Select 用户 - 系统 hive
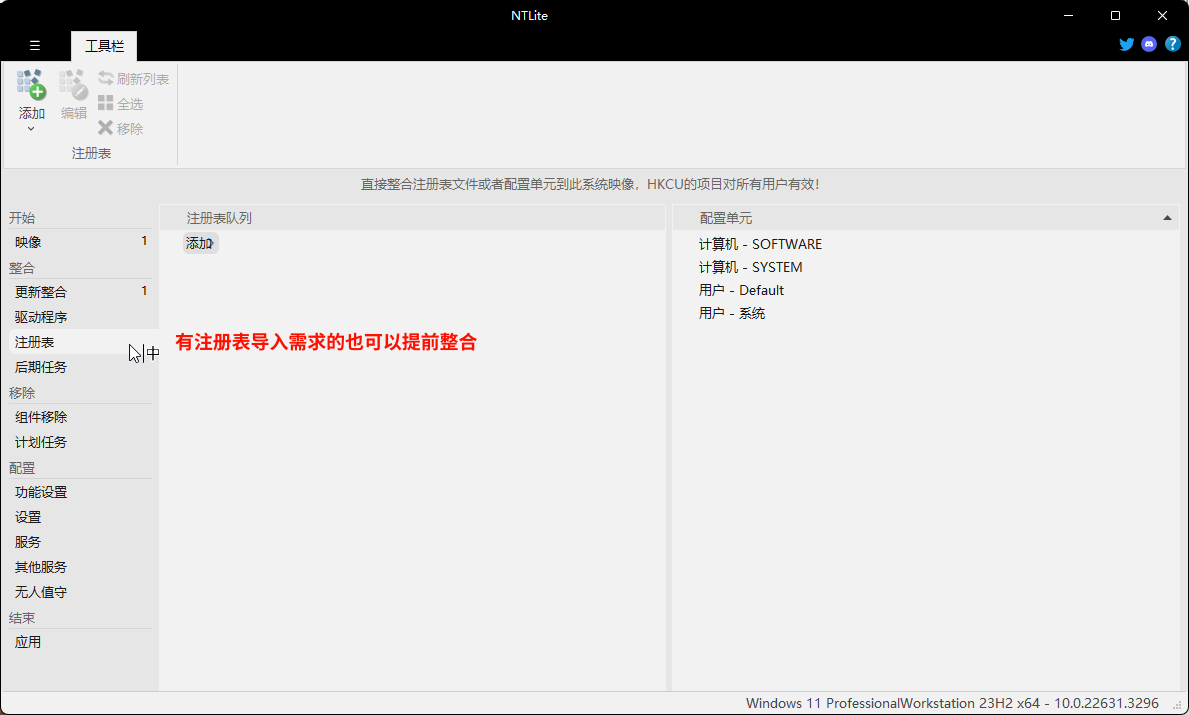 tap(732, 313)
